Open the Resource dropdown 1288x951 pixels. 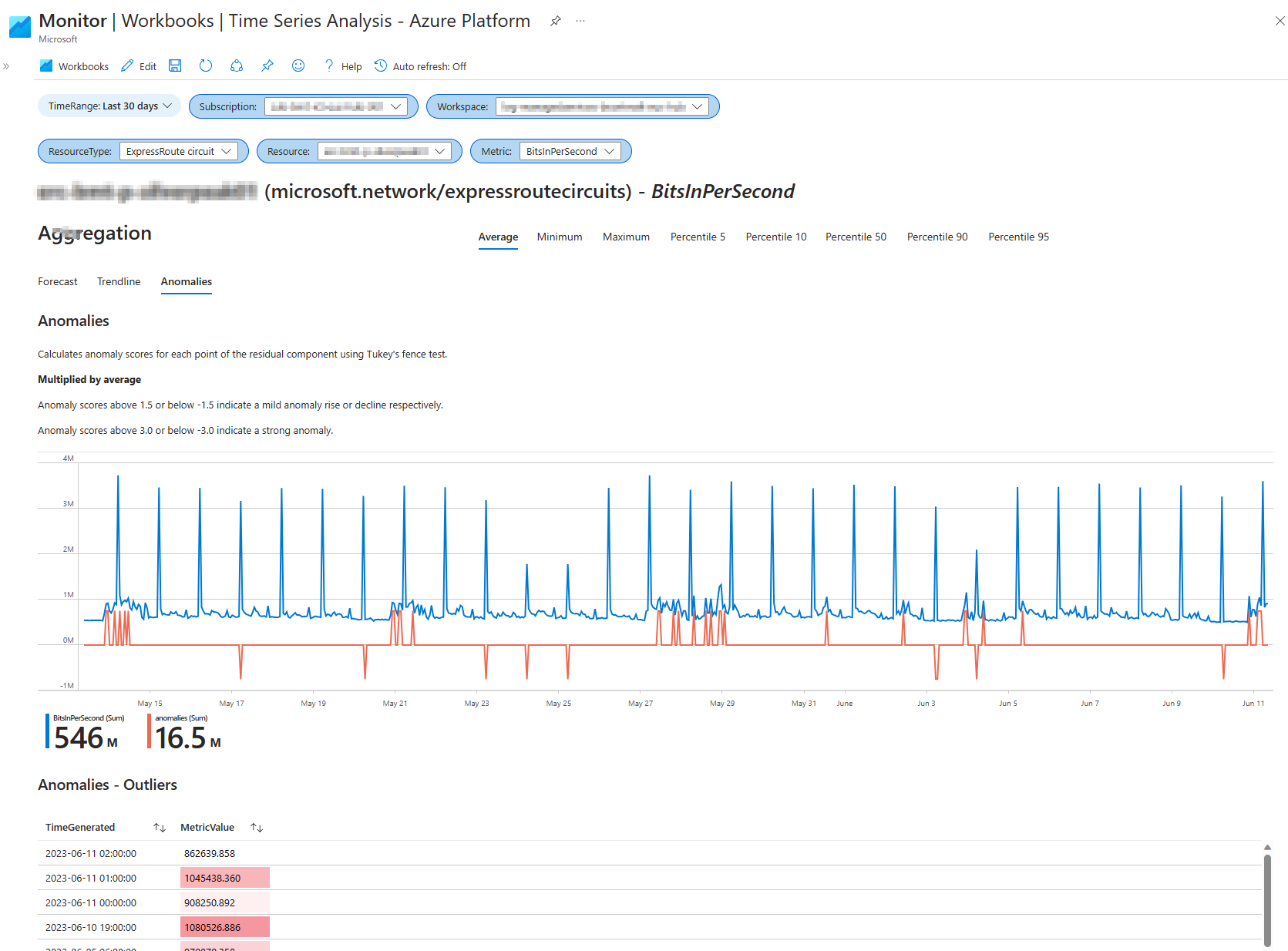[x=384, y=151]
